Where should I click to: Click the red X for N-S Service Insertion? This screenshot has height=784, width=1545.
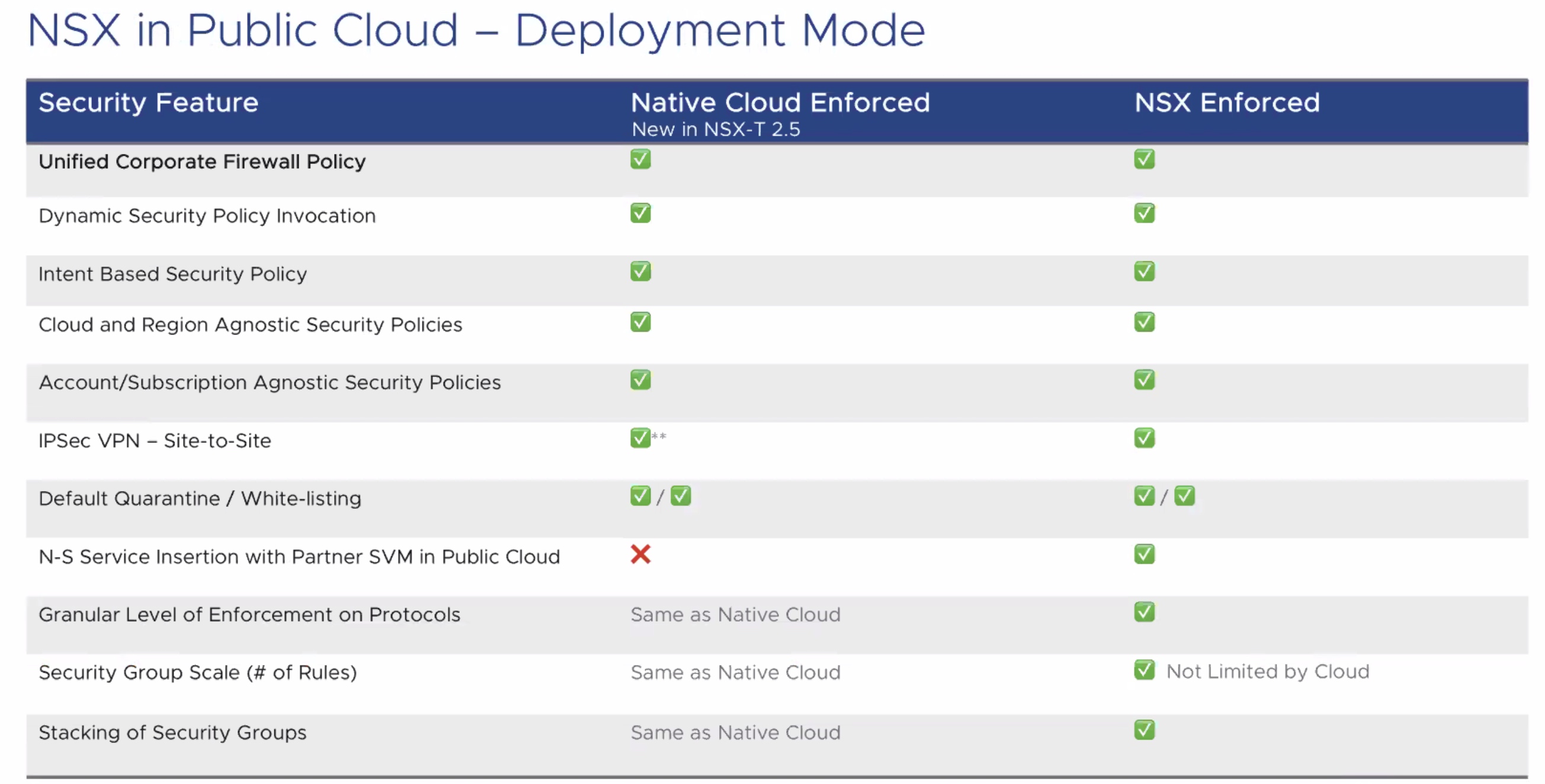coord(640,554)
